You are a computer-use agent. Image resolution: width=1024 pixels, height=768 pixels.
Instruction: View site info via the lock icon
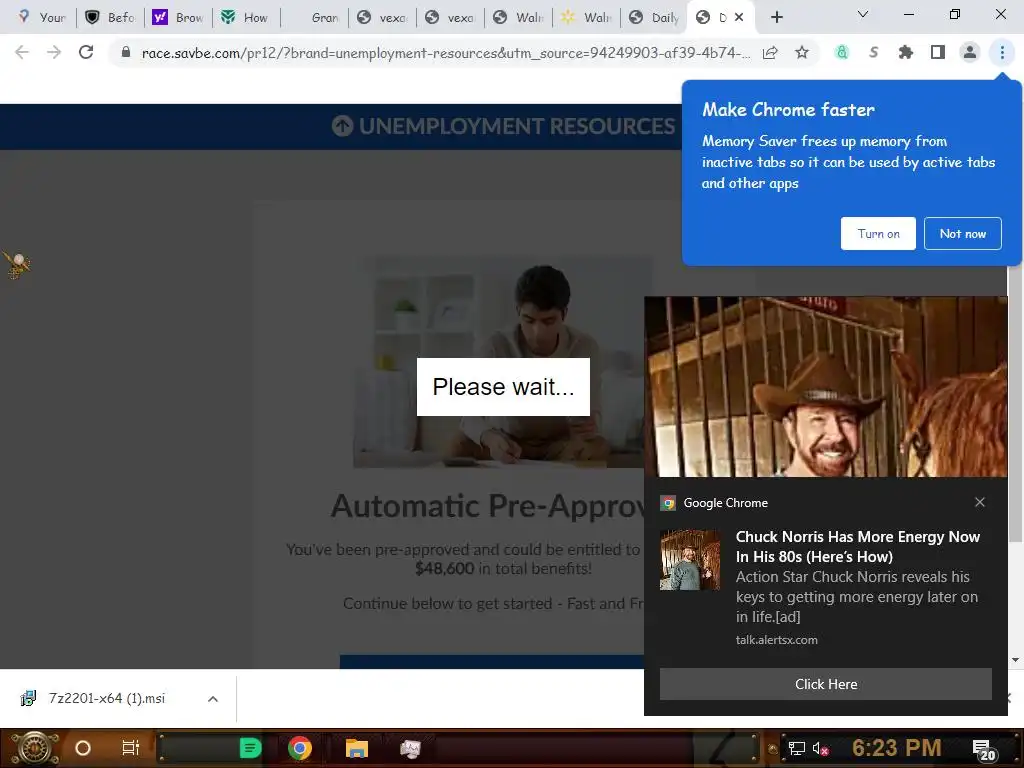[126, 52]
